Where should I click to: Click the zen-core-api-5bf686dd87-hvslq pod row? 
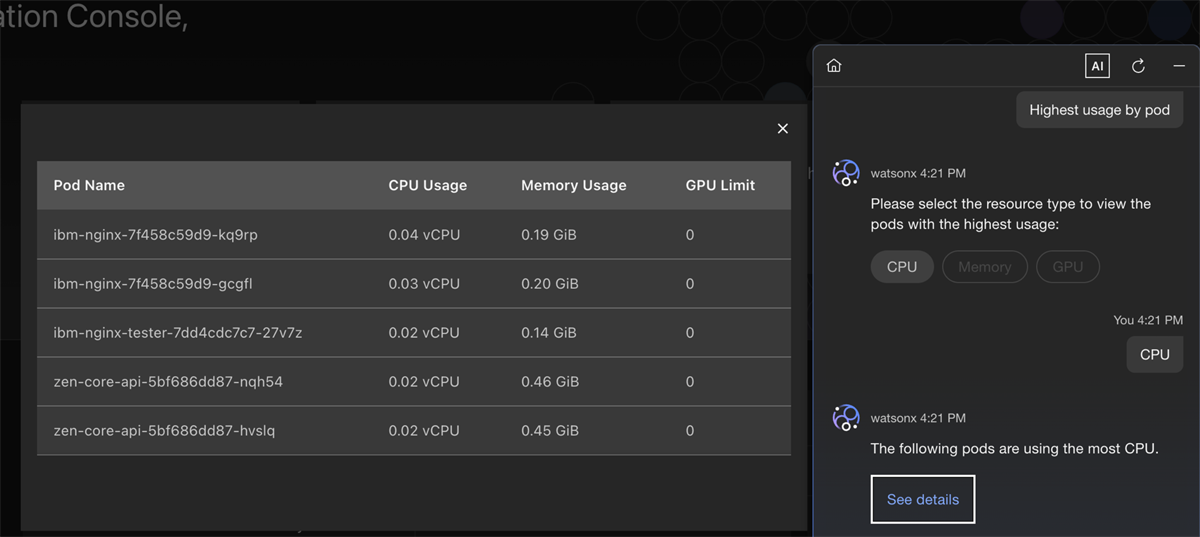164,431
